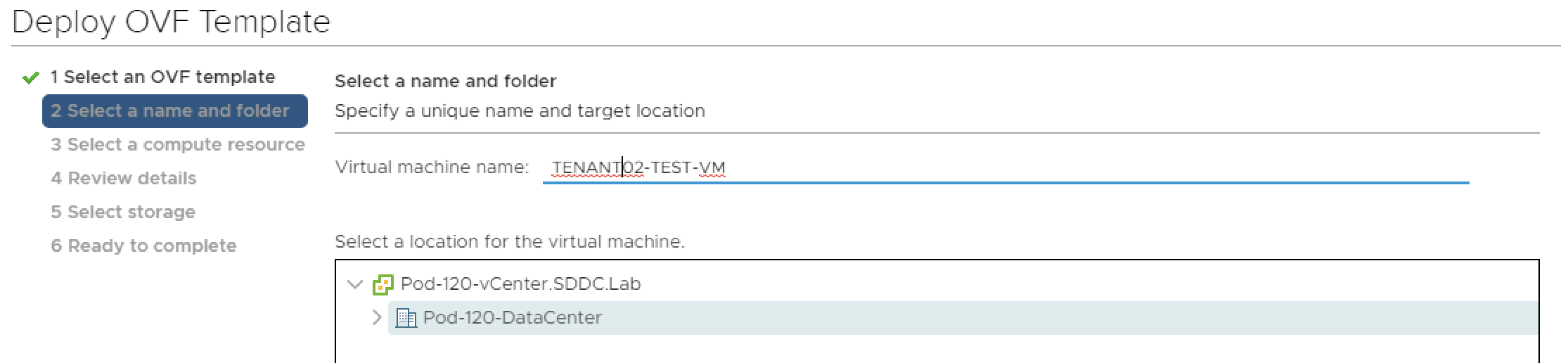Open step 3 Select a compute resource
The image size is (1568, 363).
(x=178, y=145)
